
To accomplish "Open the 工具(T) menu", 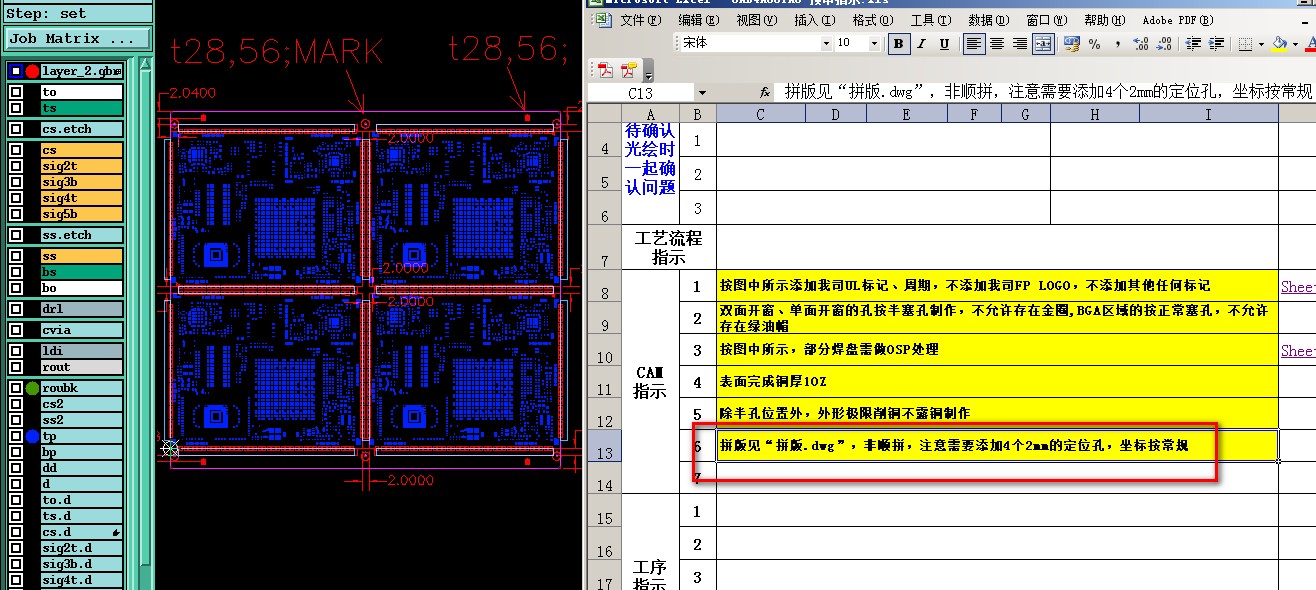I will 930,20.
